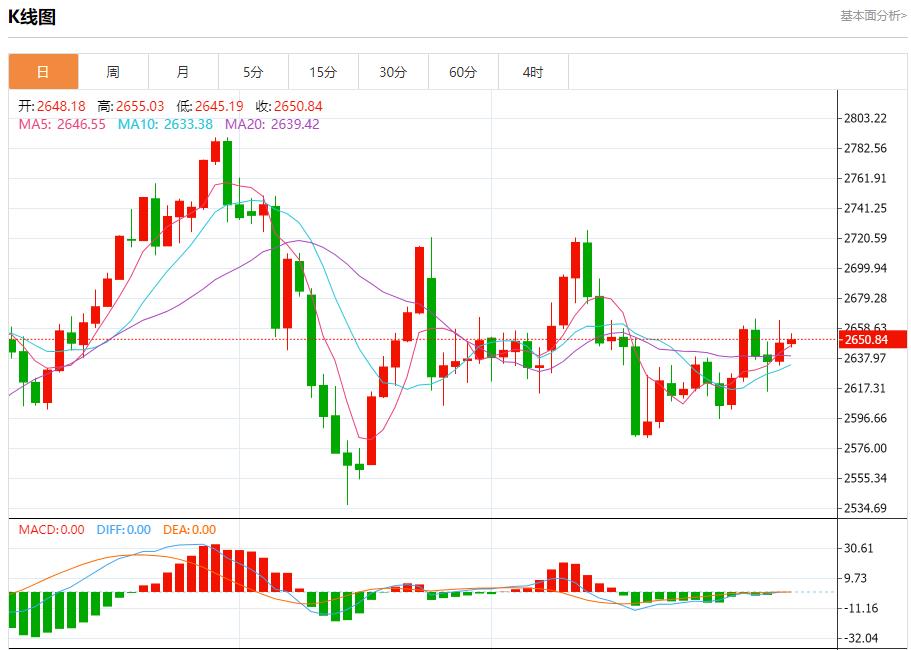Click the MACD indicator label
Screen dimensions: 911x650
(x=51, y=530)
